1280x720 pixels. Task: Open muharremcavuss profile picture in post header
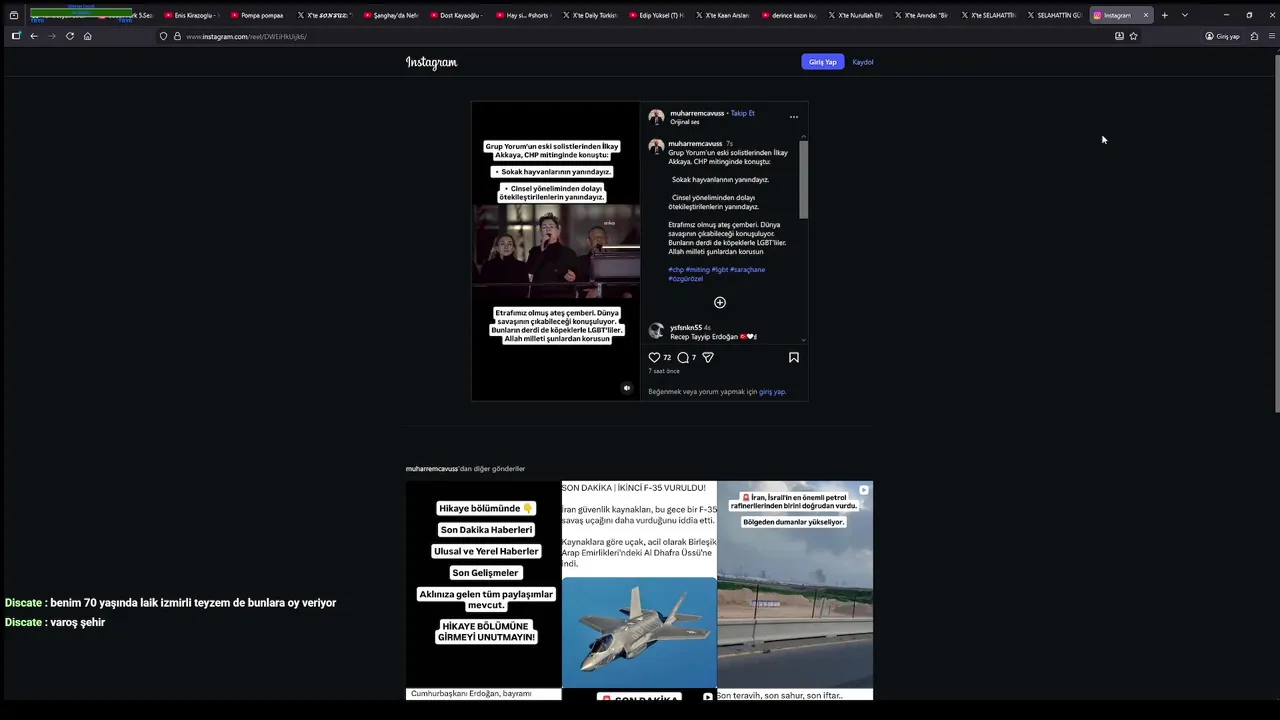point(656,117)
